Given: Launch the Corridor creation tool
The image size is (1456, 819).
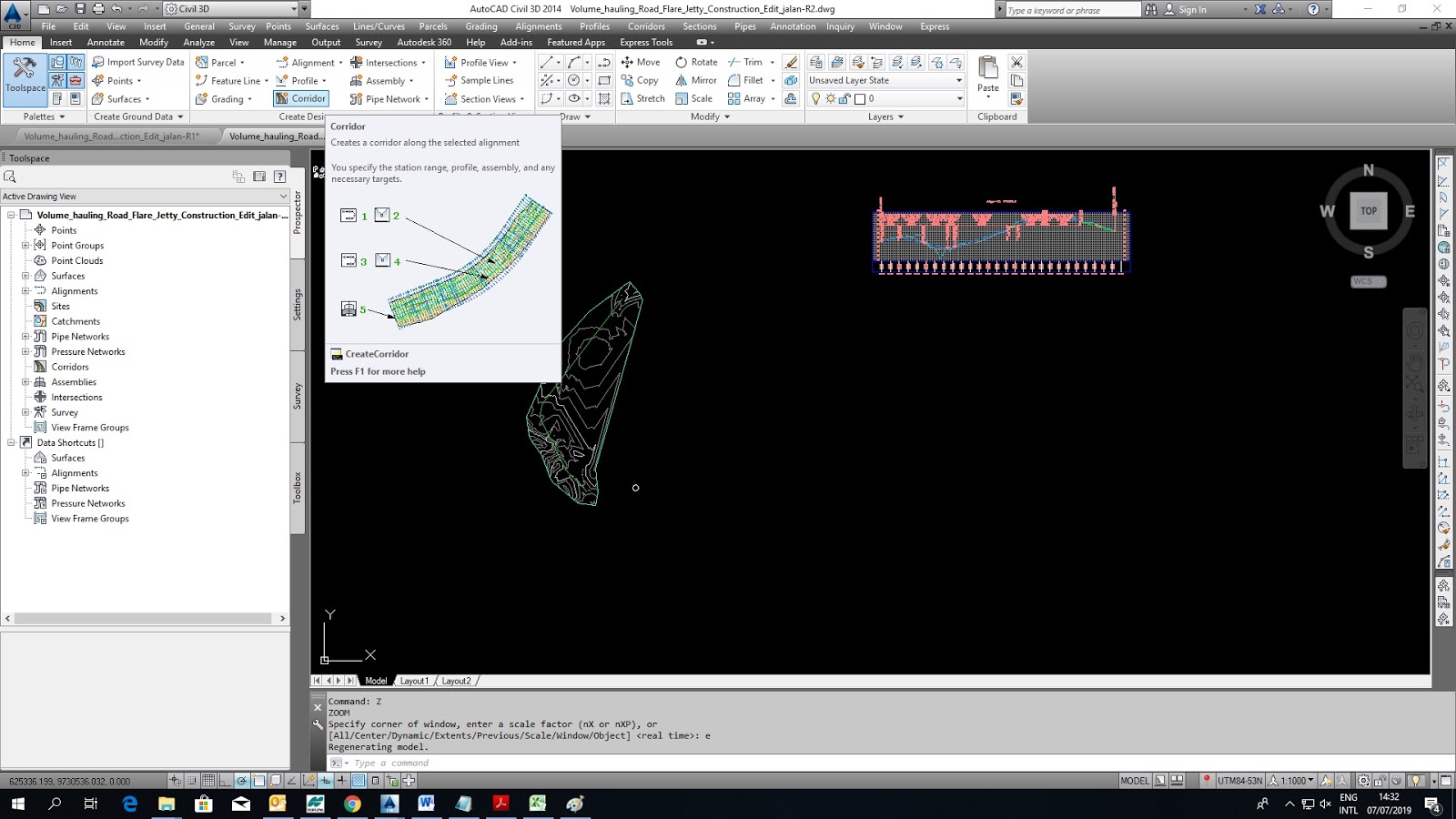Looking at the screenshot, I should (299, 98).
